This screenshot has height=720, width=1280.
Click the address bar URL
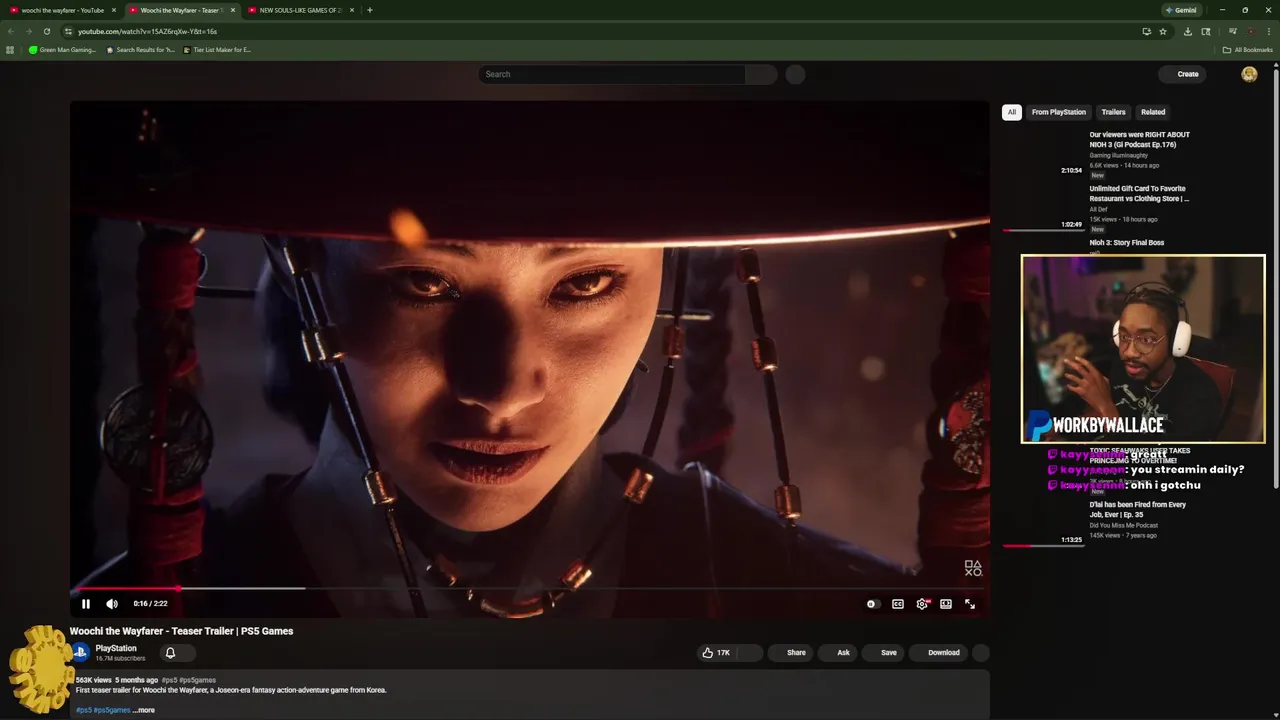click(x=147, y=31)
